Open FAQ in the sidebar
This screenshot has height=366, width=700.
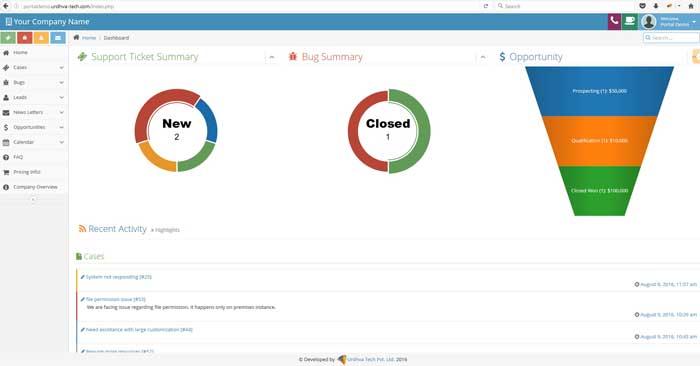coord(34,157)
